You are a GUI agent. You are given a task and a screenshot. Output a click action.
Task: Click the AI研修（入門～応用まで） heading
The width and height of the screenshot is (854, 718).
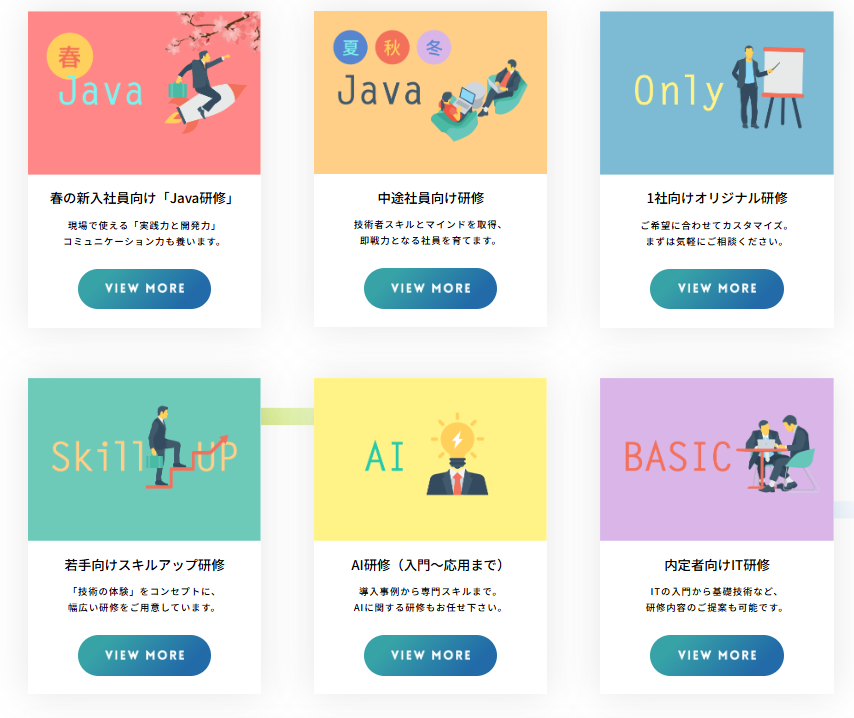[x=428, y=565]
